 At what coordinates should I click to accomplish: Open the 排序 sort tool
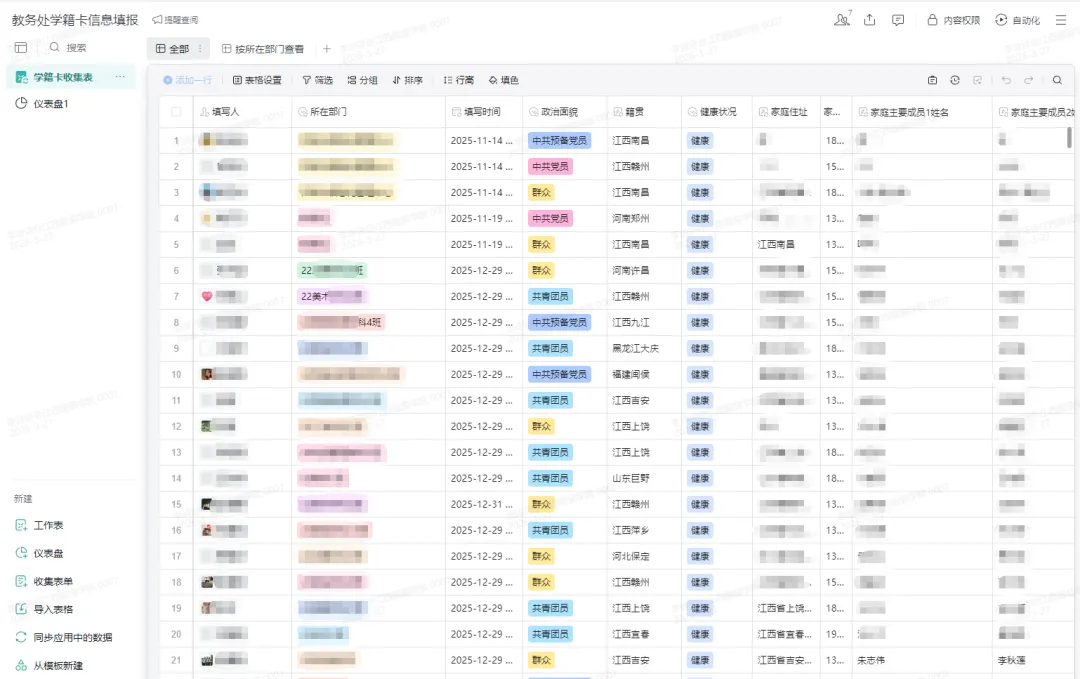coord(407,80)
